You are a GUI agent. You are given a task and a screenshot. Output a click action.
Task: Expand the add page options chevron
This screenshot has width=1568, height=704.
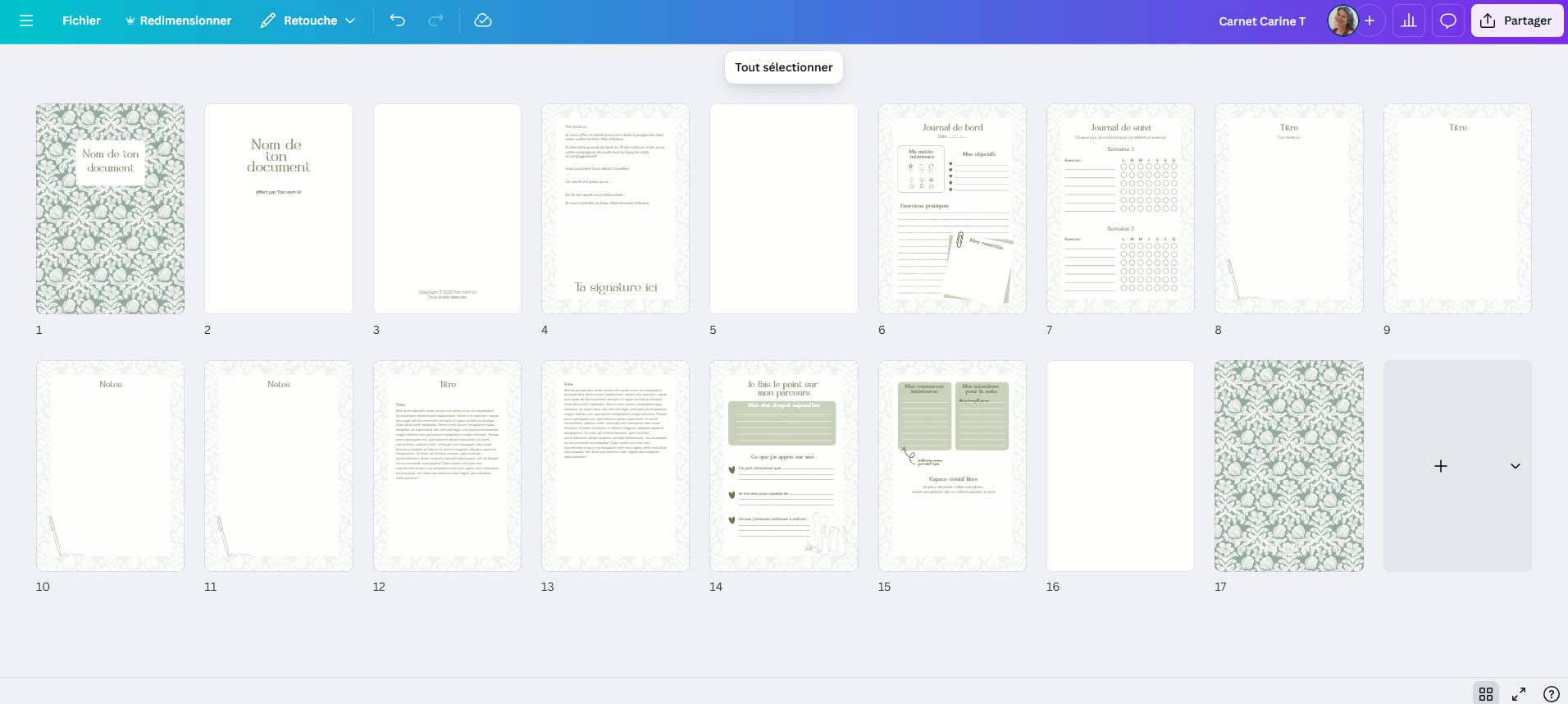[1515, 466]
